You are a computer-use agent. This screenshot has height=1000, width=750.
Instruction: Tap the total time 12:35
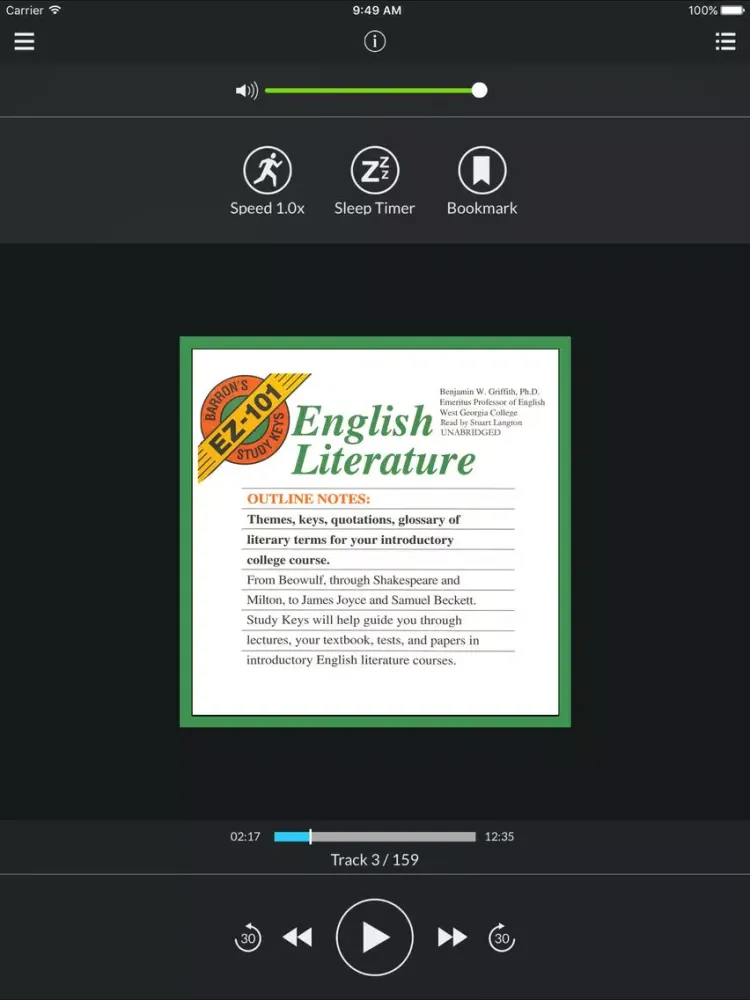[499, 837]
